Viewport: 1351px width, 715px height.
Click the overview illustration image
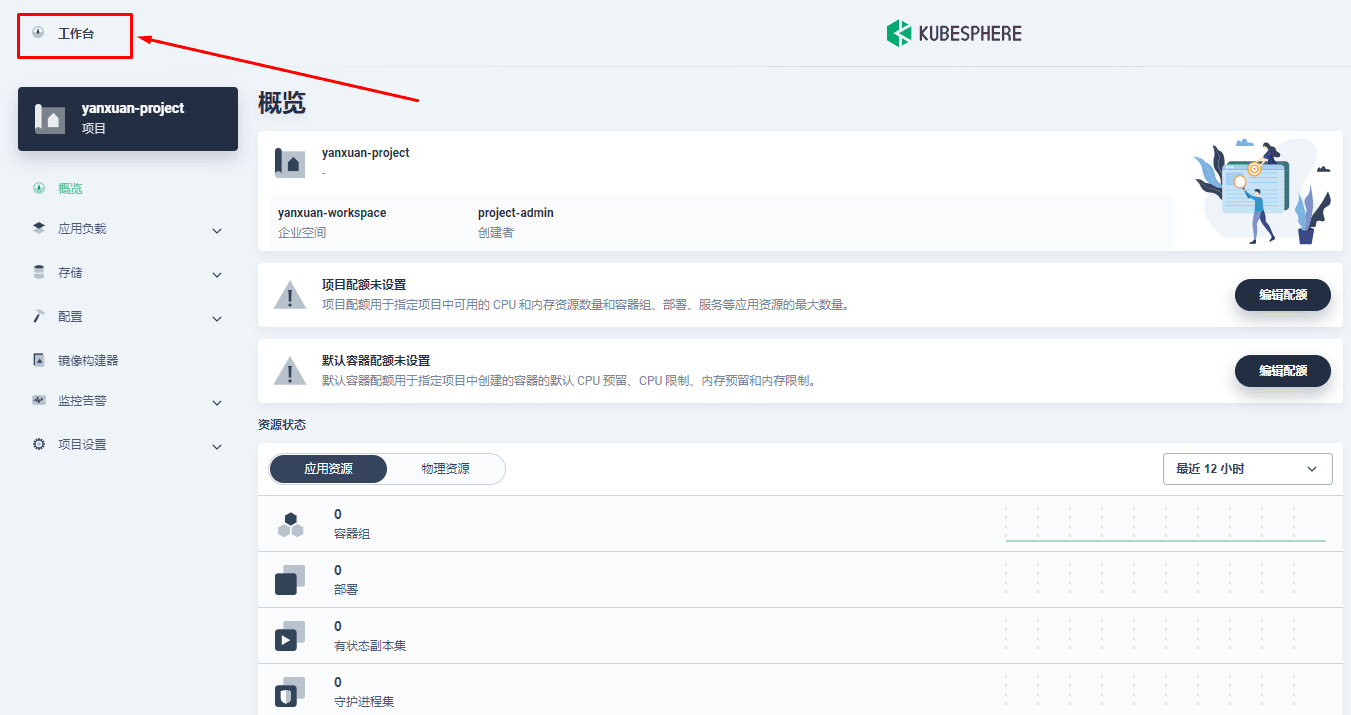click(x=1262, y=191)
